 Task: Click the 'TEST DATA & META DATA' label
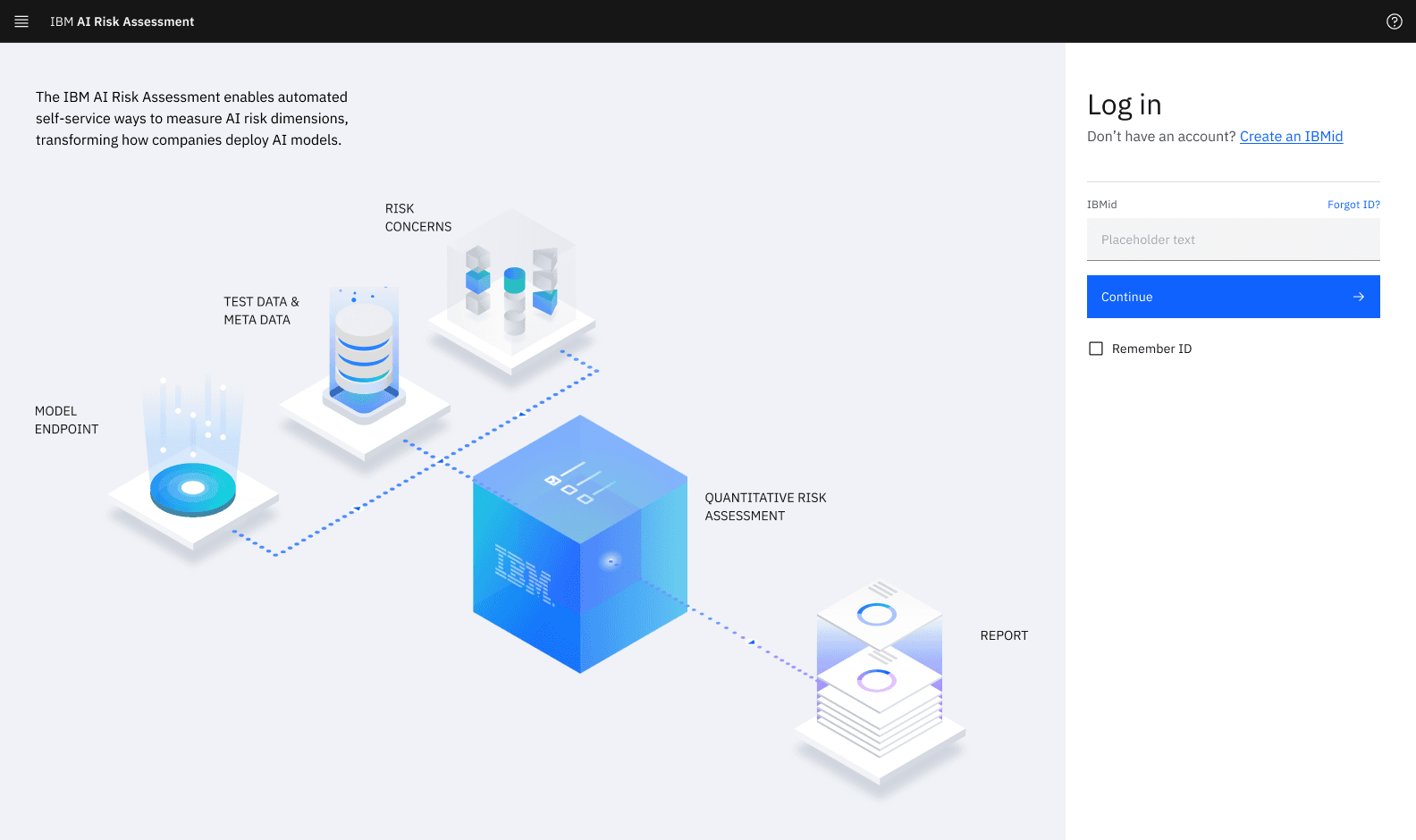point(262,311)
